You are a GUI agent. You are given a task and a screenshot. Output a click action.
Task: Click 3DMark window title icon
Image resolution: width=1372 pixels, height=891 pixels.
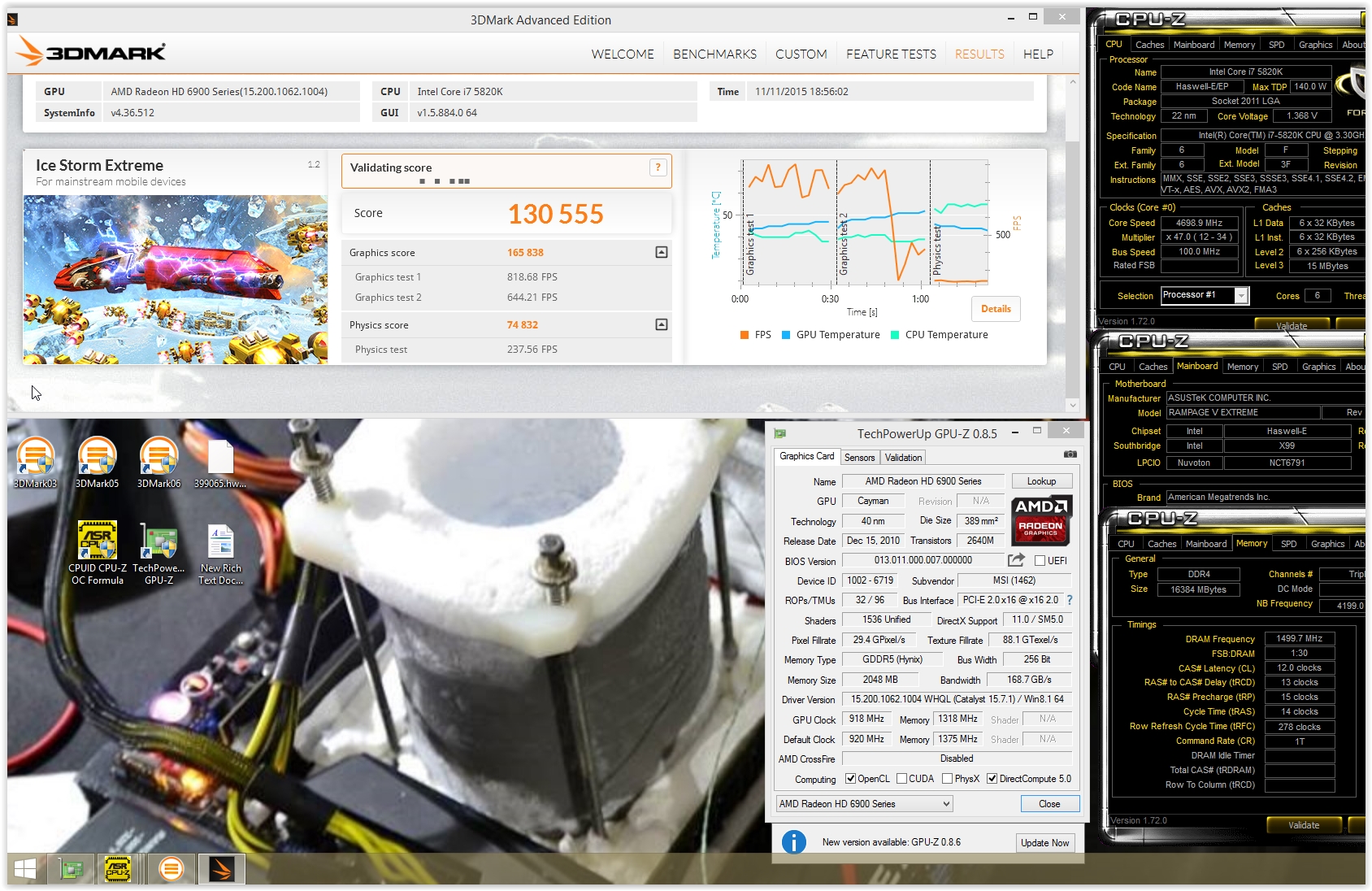coord(12,20)
